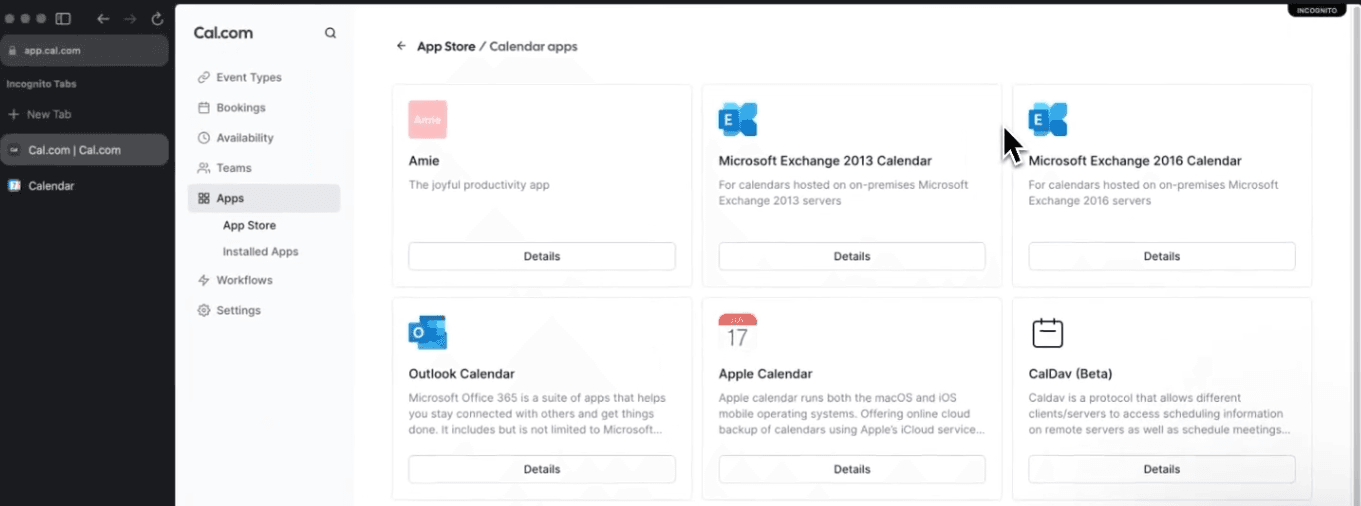
Task: View Details for Microsoft Exchange 2013 Calendar
Action: pos(852,256)
